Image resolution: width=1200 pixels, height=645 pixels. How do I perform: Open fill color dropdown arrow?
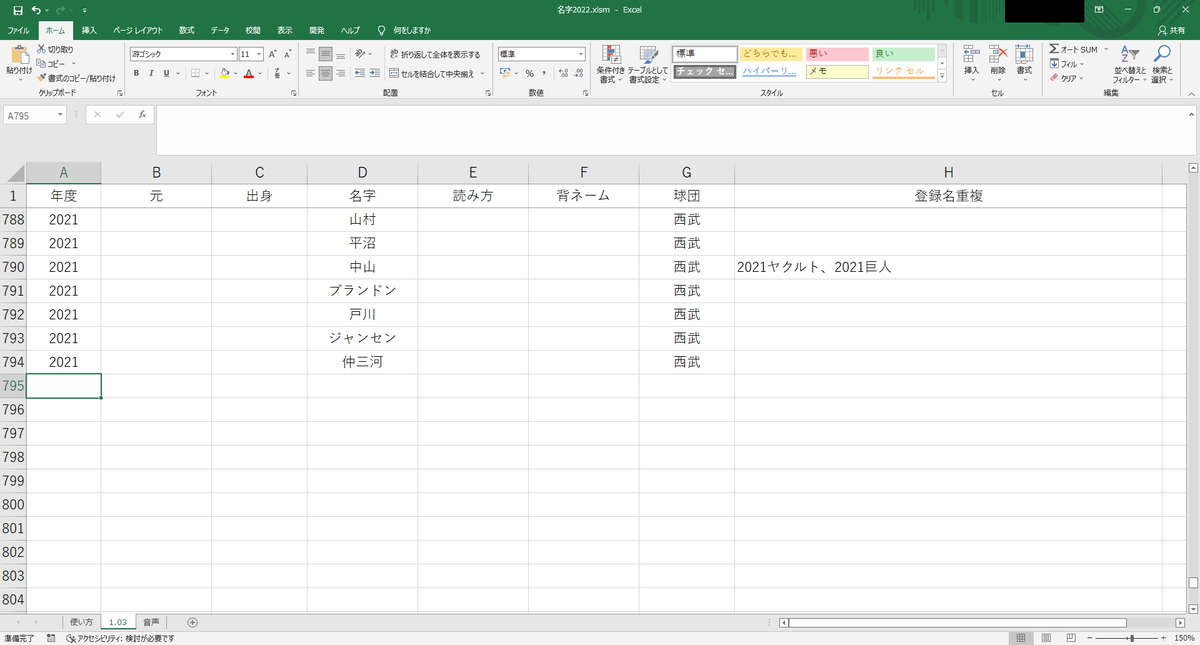tap(236, 73)
